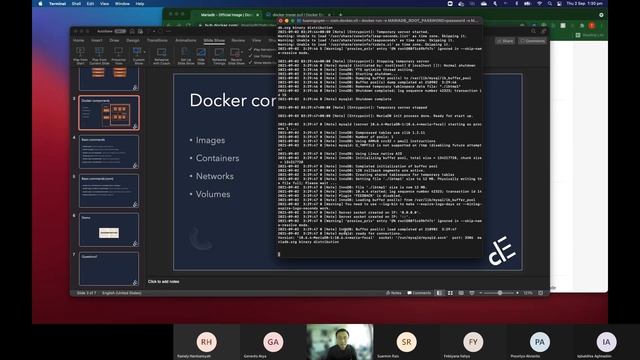The width and height of the screenshot is (640, 360).
Task: Select the Basic commands (cont) slide 5 thumbnail
Action: tap(109, 191)
